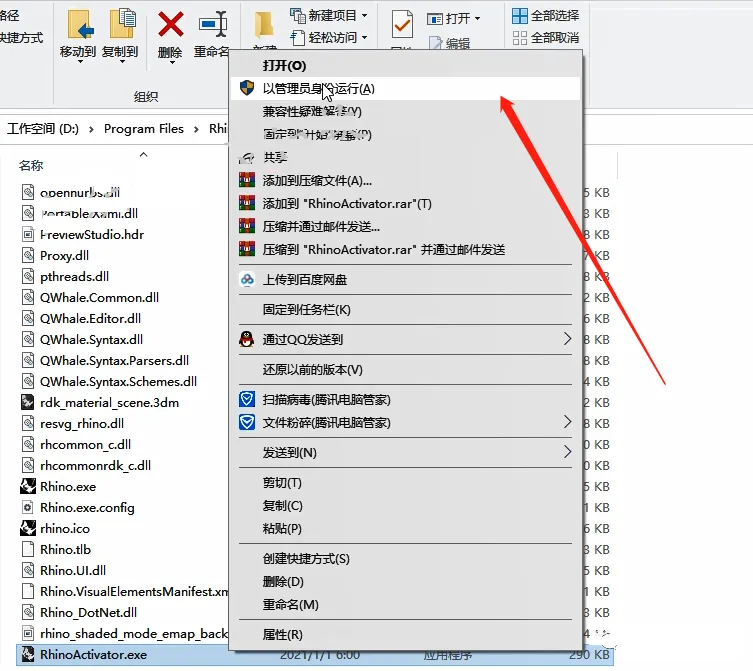The image size is (753, 671).
Task: Select the file Rhino.UI.dll
Action: coord(73,571)
